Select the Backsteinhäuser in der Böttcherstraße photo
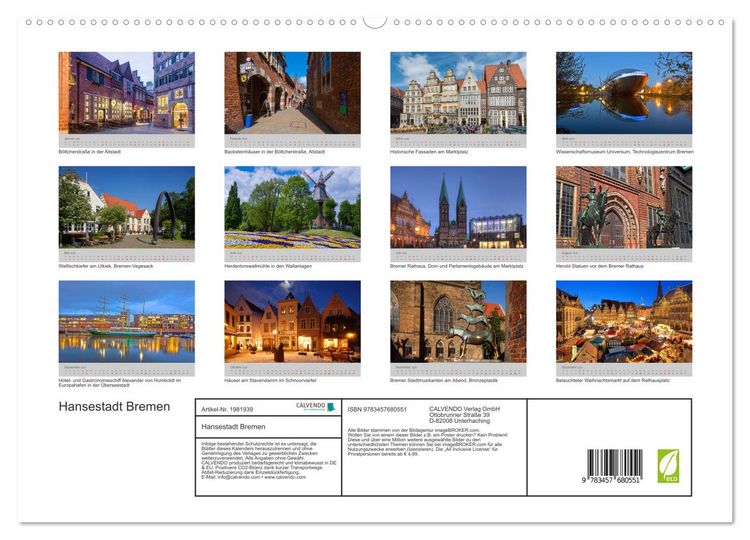750x540 pixels. click(x=292, y=93)
